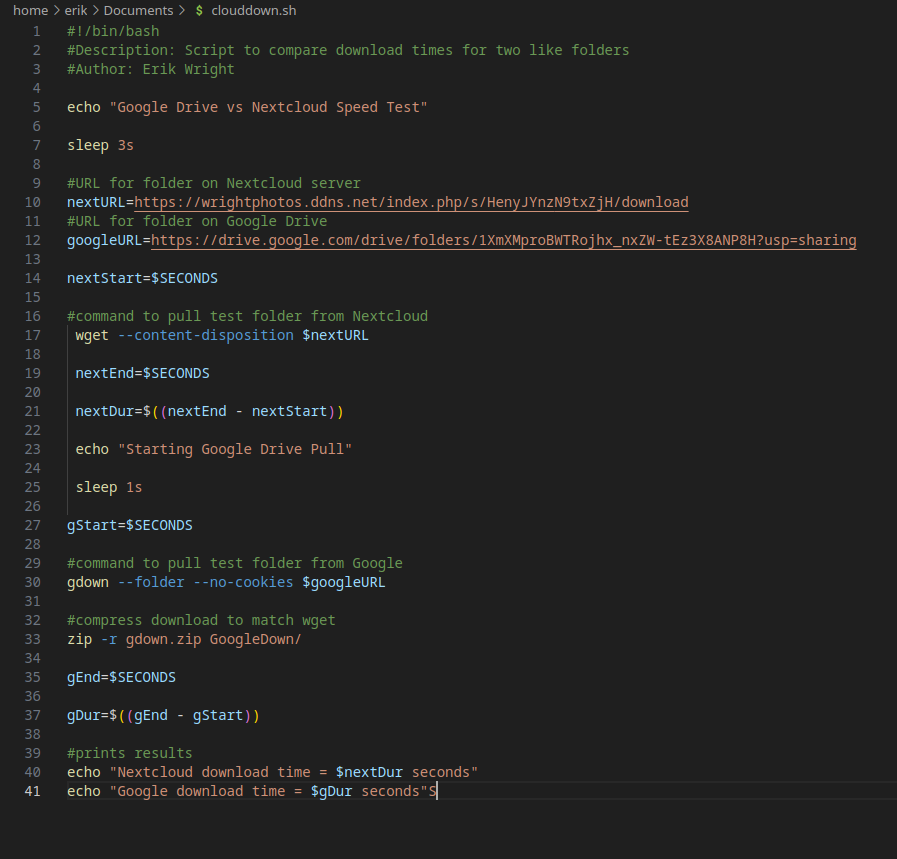Open the drive.google.com folder sharing link
Image resolution: width=897 pixels, height=859 pixels.
[x=503, y=240]
